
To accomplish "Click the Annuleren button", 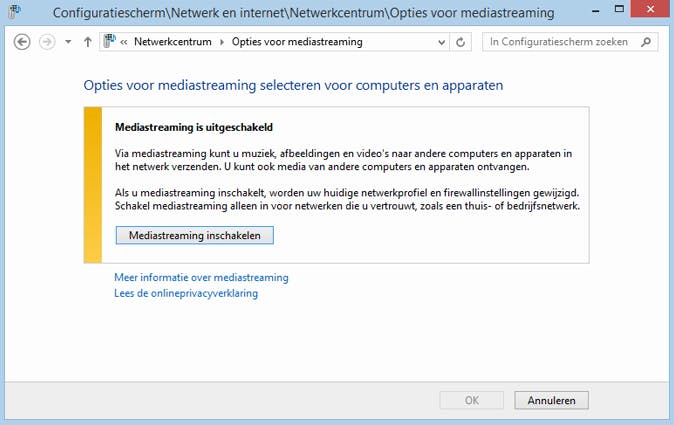I will [x=551, y=400].
